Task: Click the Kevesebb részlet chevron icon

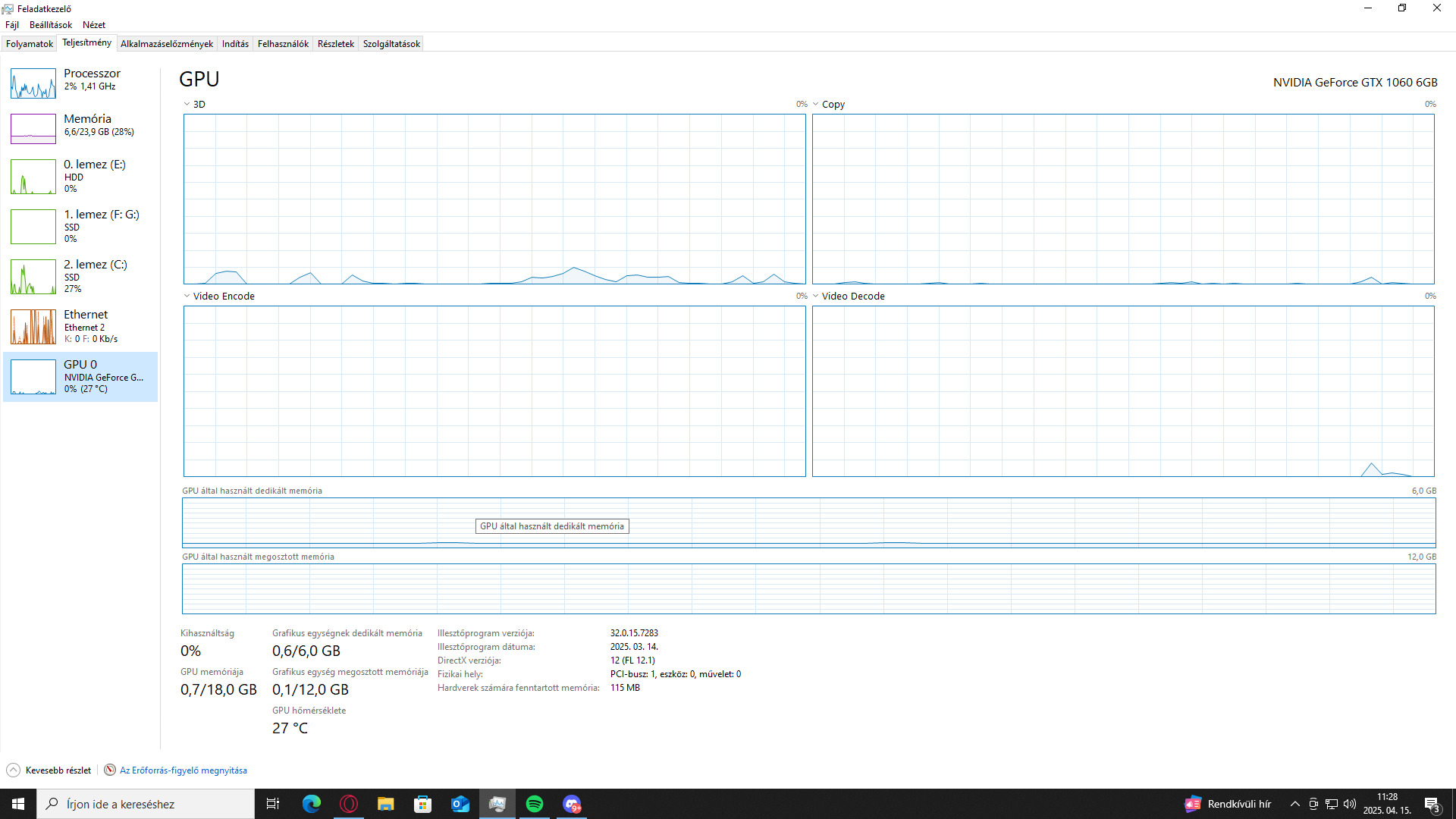Action: pos(13,770)
